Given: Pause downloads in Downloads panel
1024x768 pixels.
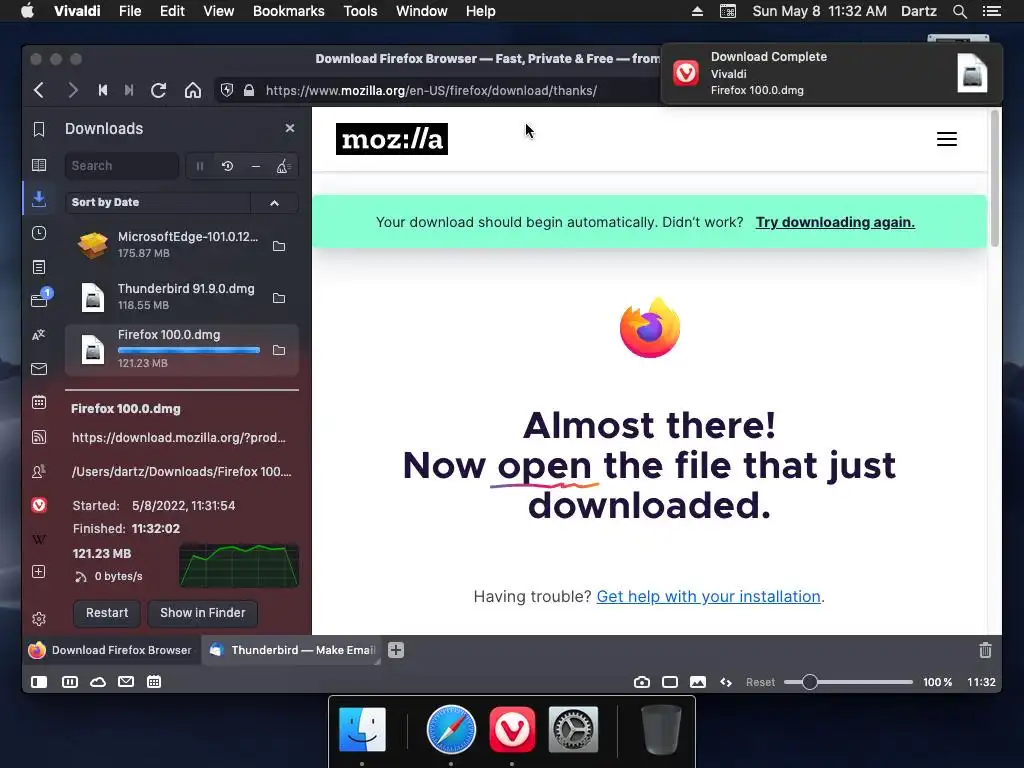Looking at the screenshot, I should point(200,167).
